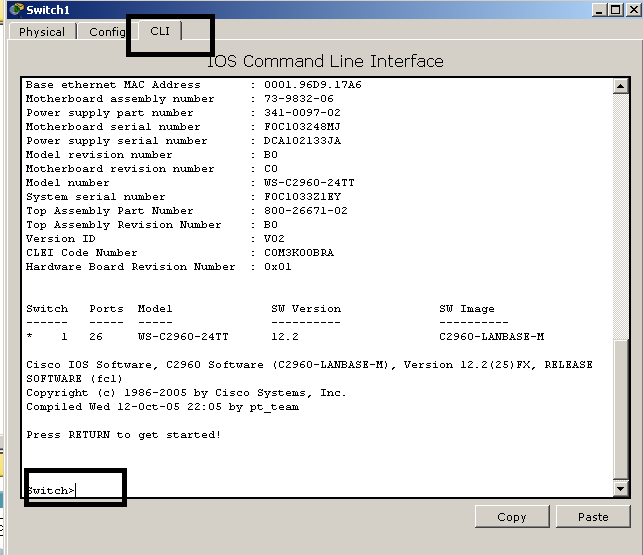Image resolution: width=643 pixels, height=555 pixels.
Task: Click the scrollbar down arrow
Action: coord(620,489)
